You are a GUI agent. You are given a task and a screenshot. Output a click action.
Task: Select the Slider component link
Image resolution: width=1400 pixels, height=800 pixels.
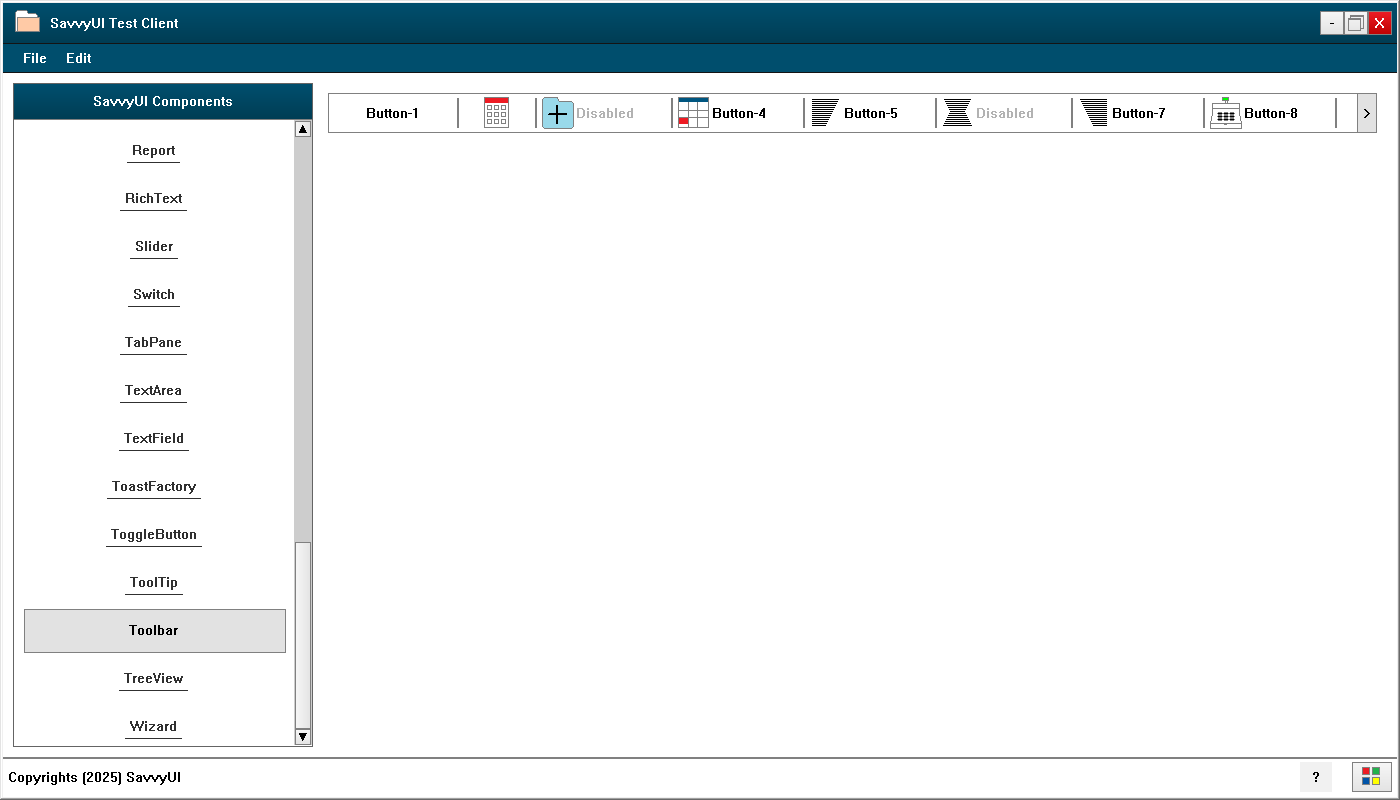[x=153, y=246]
